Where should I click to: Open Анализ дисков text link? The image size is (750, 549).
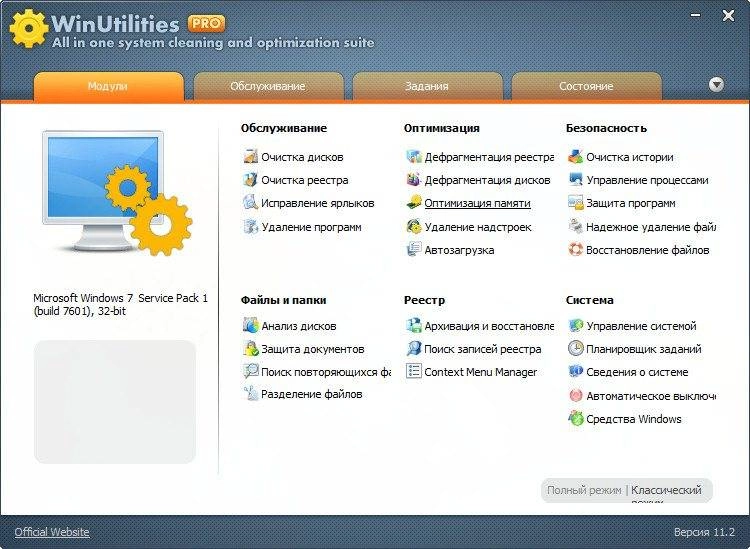point(299,326)
